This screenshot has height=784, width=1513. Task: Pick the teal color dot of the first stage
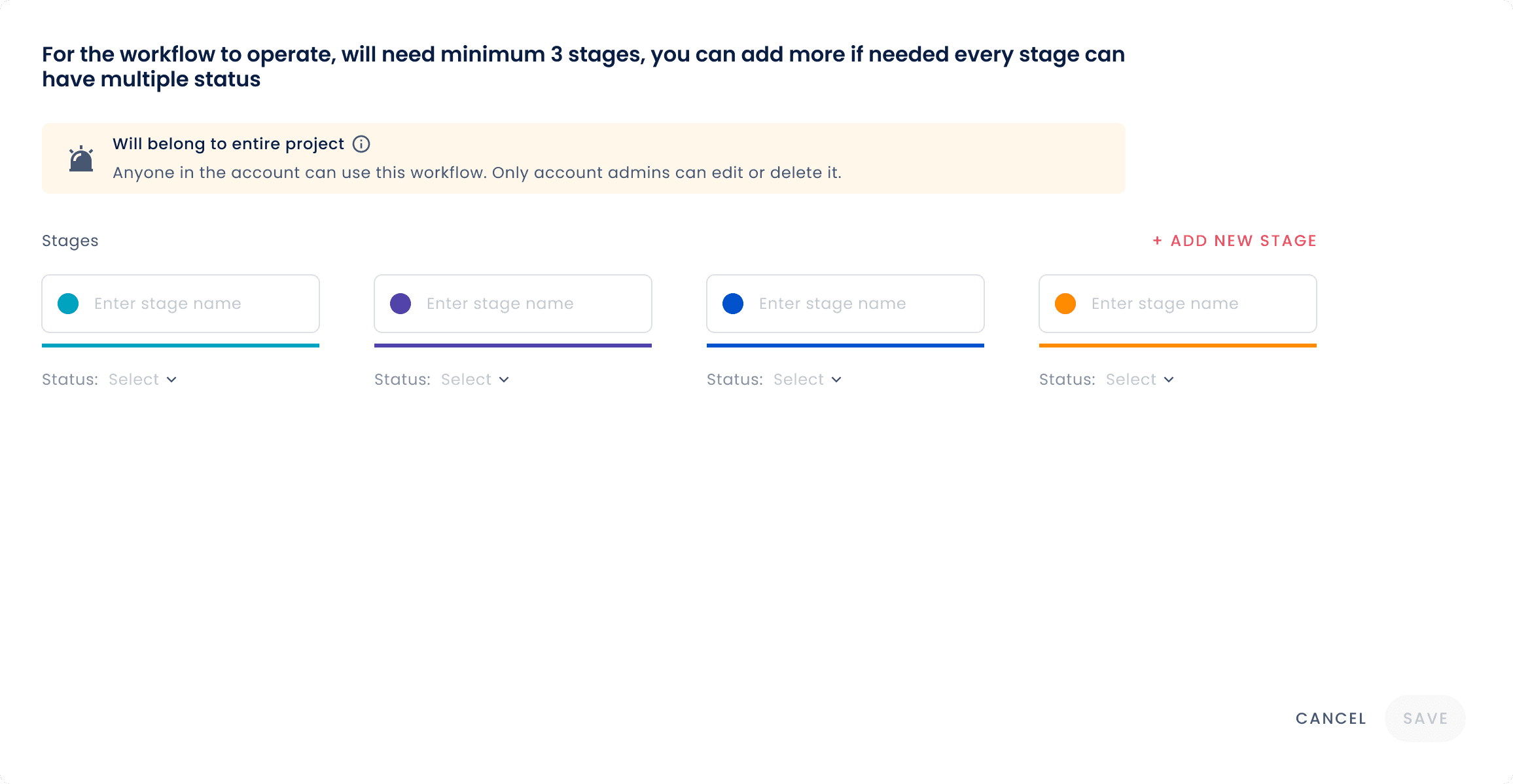point(68,304)
